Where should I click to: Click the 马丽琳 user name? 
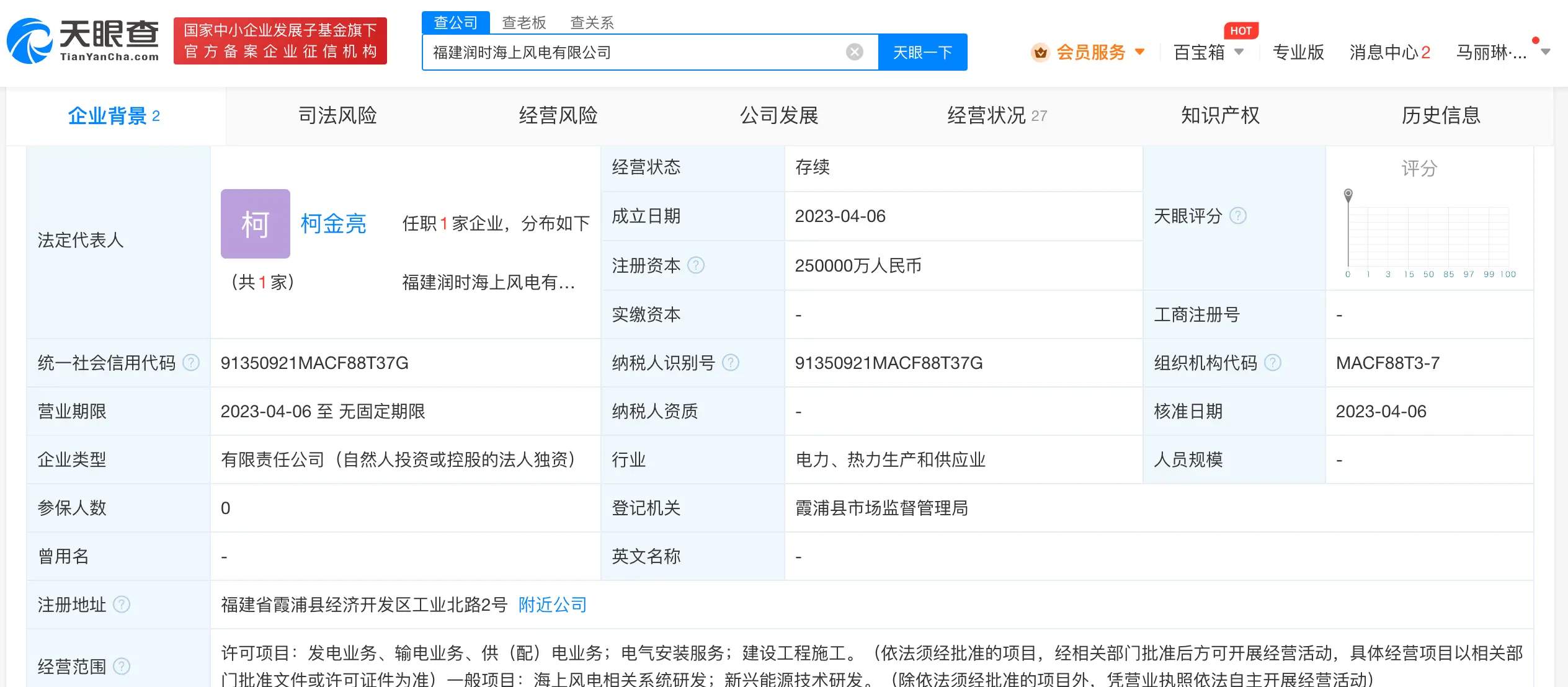point(1491,53)
